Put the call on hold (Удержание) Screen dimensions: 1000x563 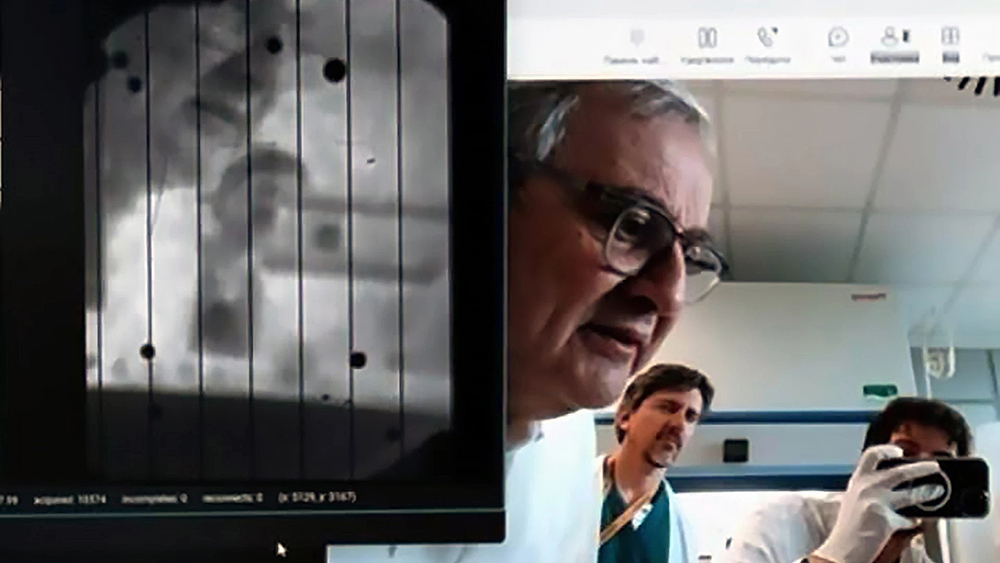707,38
